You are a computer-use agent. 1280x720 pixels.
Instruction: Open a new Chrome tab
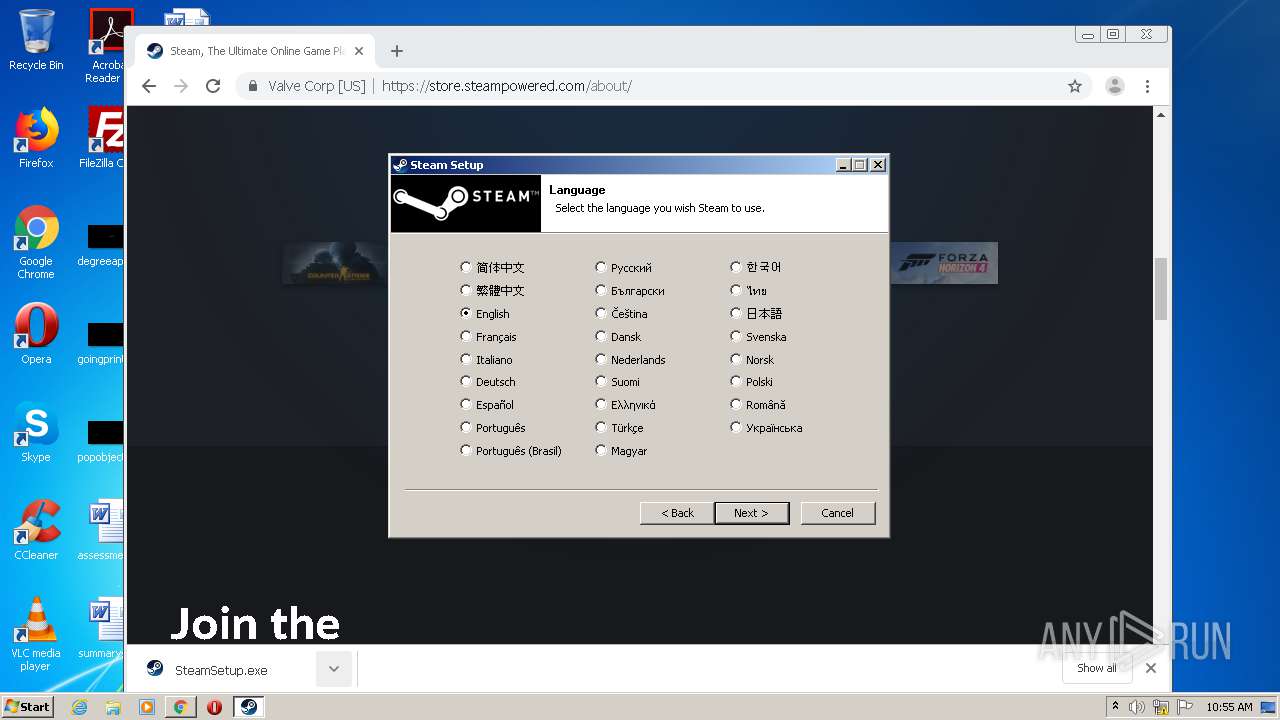tap(397, 51)
